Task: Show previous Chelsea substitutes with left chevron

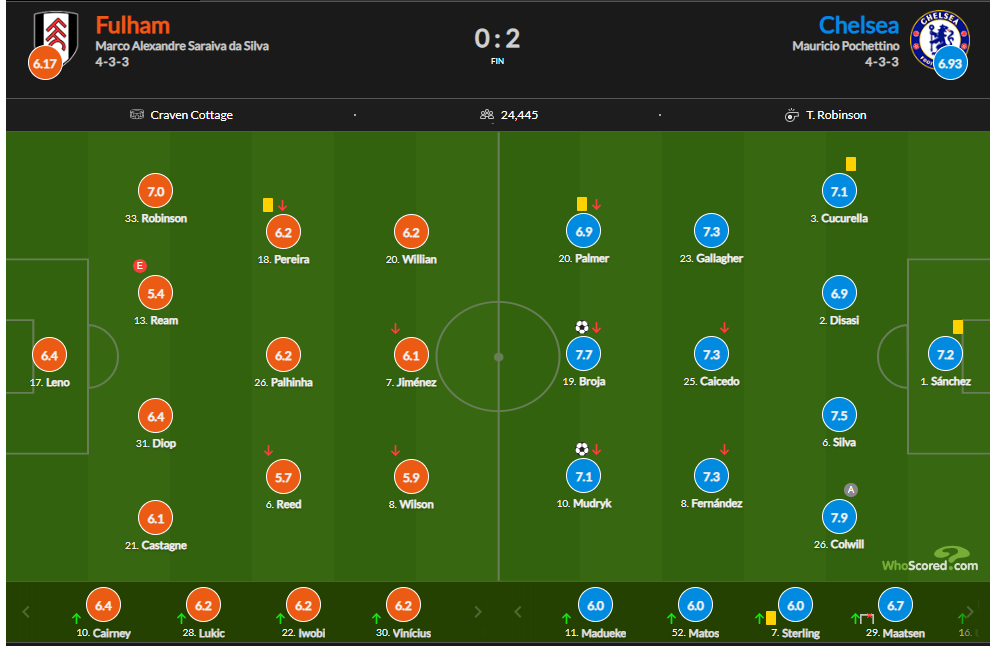Action: pos(518,611)
